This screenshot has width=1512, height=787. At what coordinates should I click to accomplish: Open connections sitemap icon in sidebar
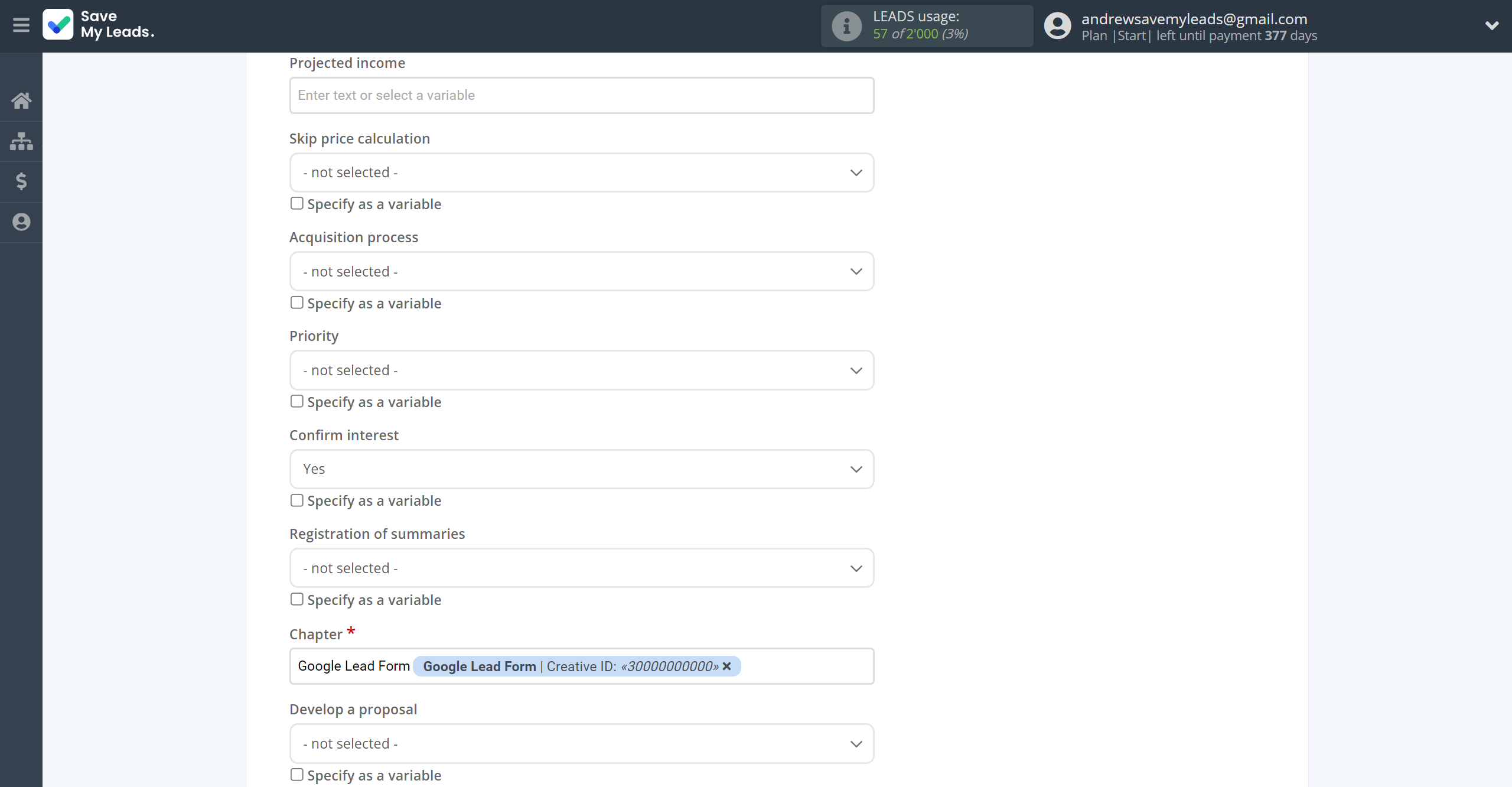tap(21, 141)
